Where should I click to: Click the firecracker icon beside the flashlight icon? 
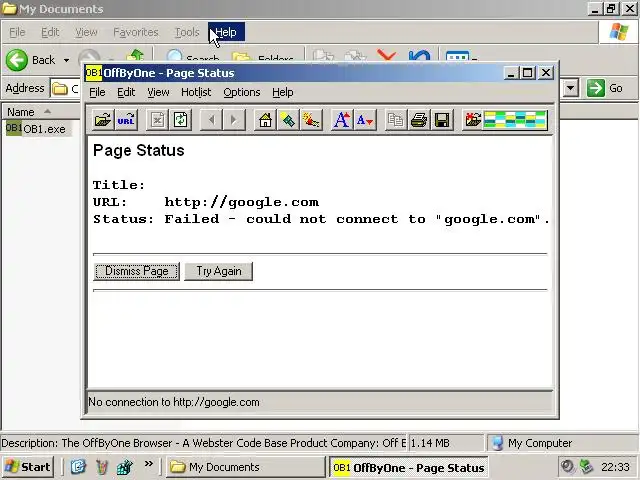pos(311,120)
